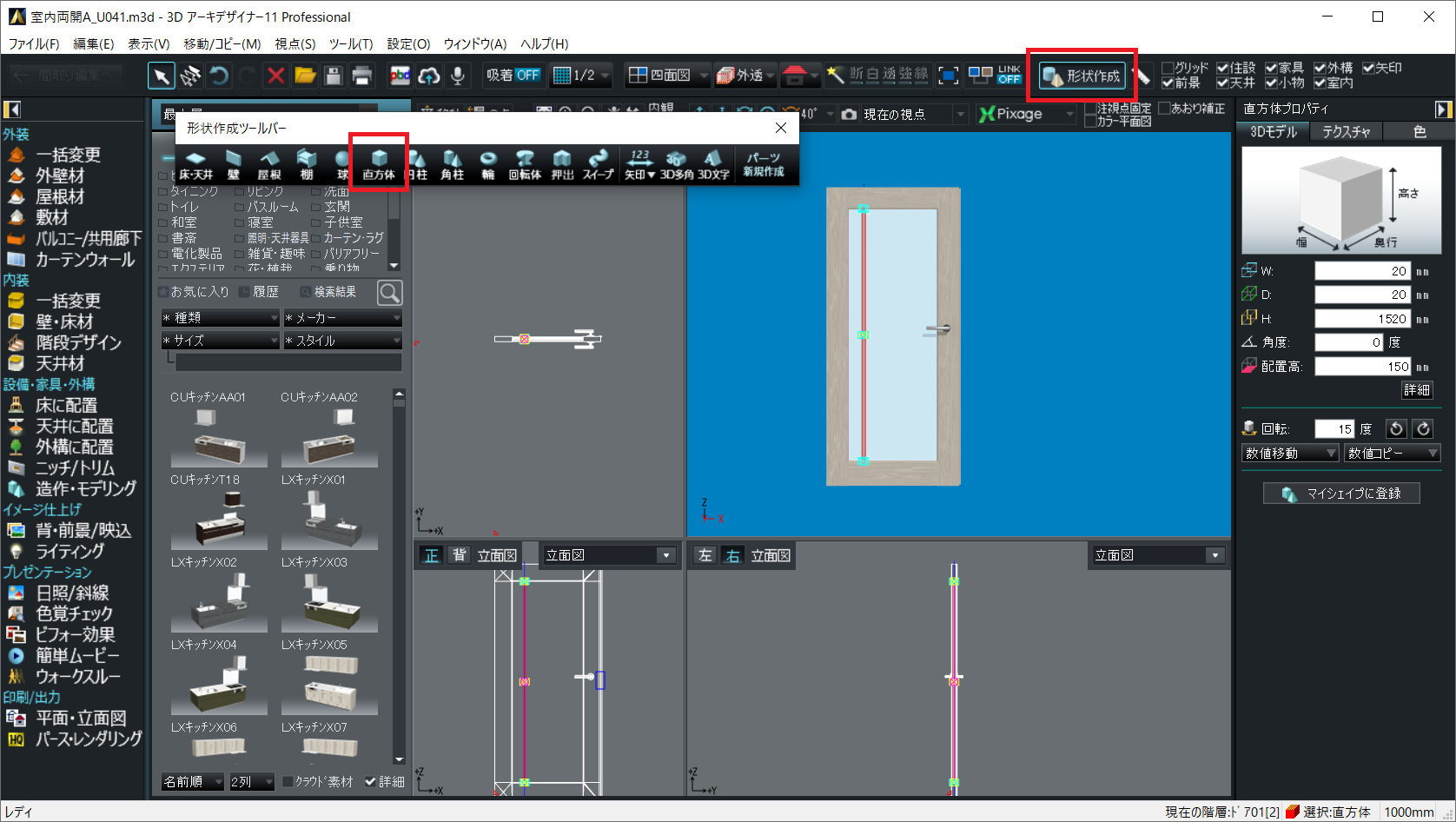Viewport: 1456px width, 822px height.
Task: Click the printer icon in toolbar
Action: click(x=362, y=76)
